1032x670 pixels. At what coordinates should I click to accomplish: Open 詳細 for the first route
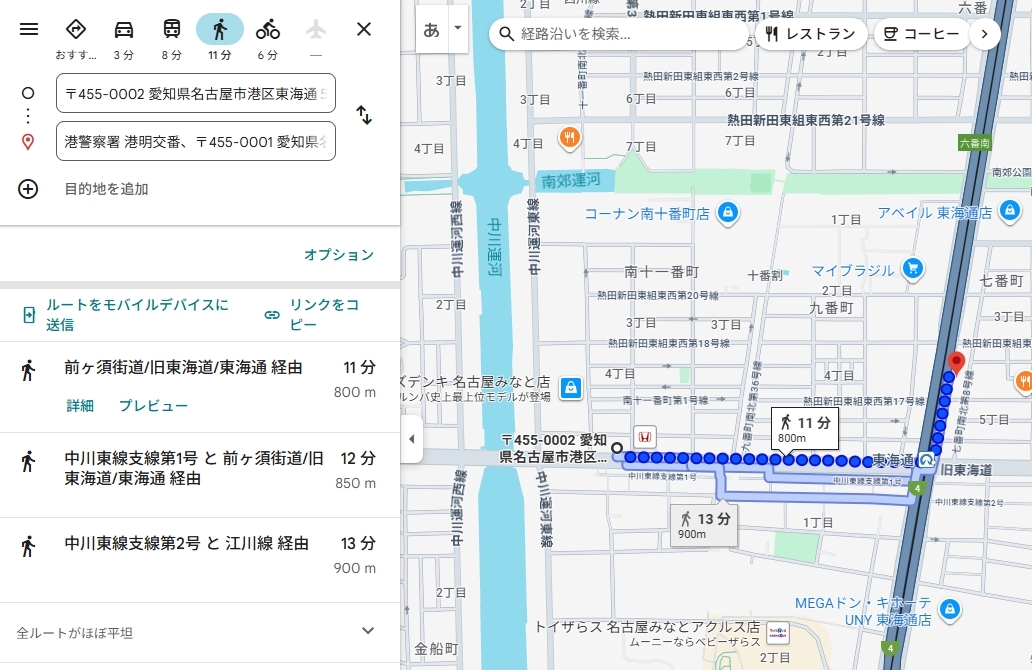80,406
